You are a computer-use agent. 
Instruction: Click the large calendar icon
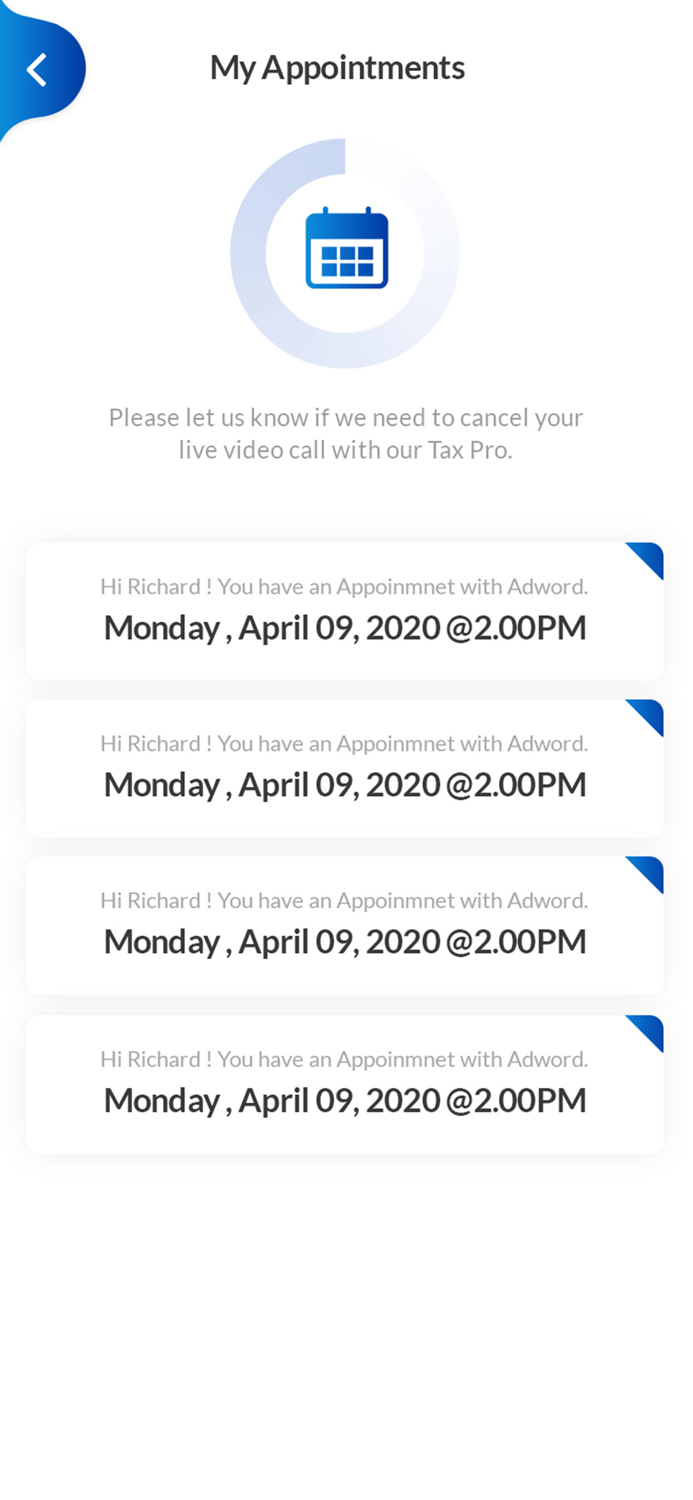click(345, 250)
